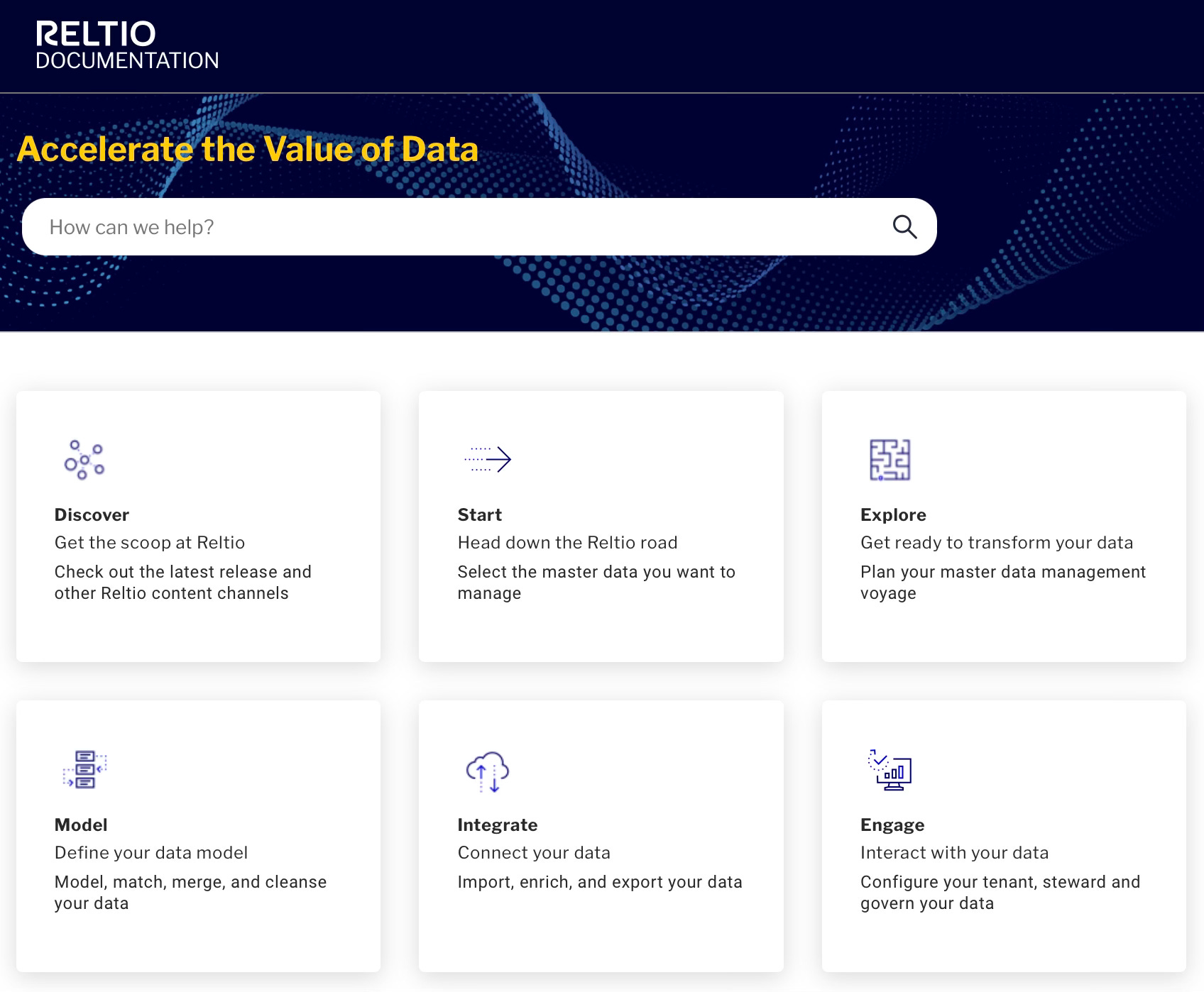Click the magnifying glass search icon
This screenshot has width=1204, height=992.
click(904, 227)
